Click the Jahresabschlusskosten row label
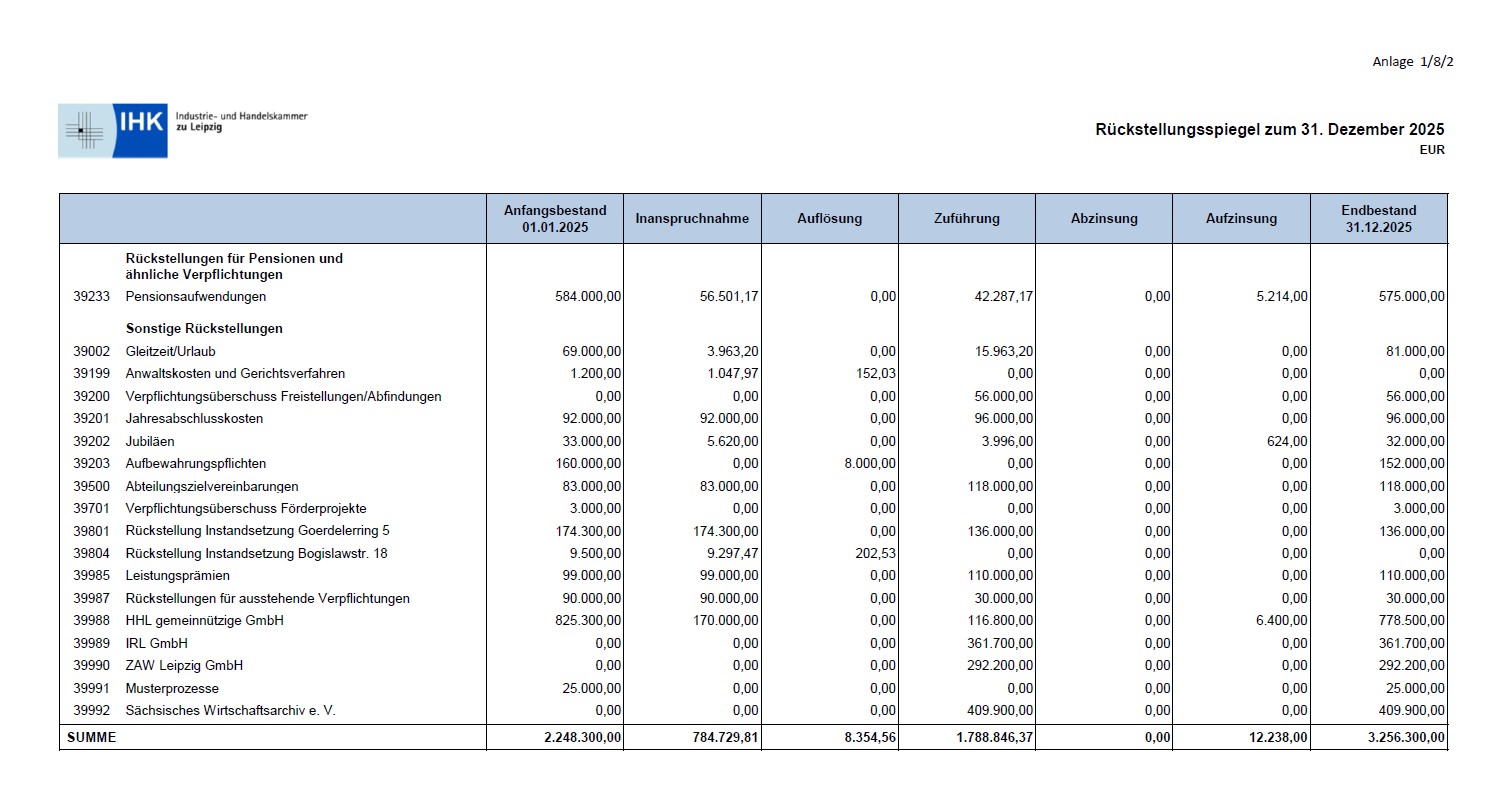 [194, 419]
